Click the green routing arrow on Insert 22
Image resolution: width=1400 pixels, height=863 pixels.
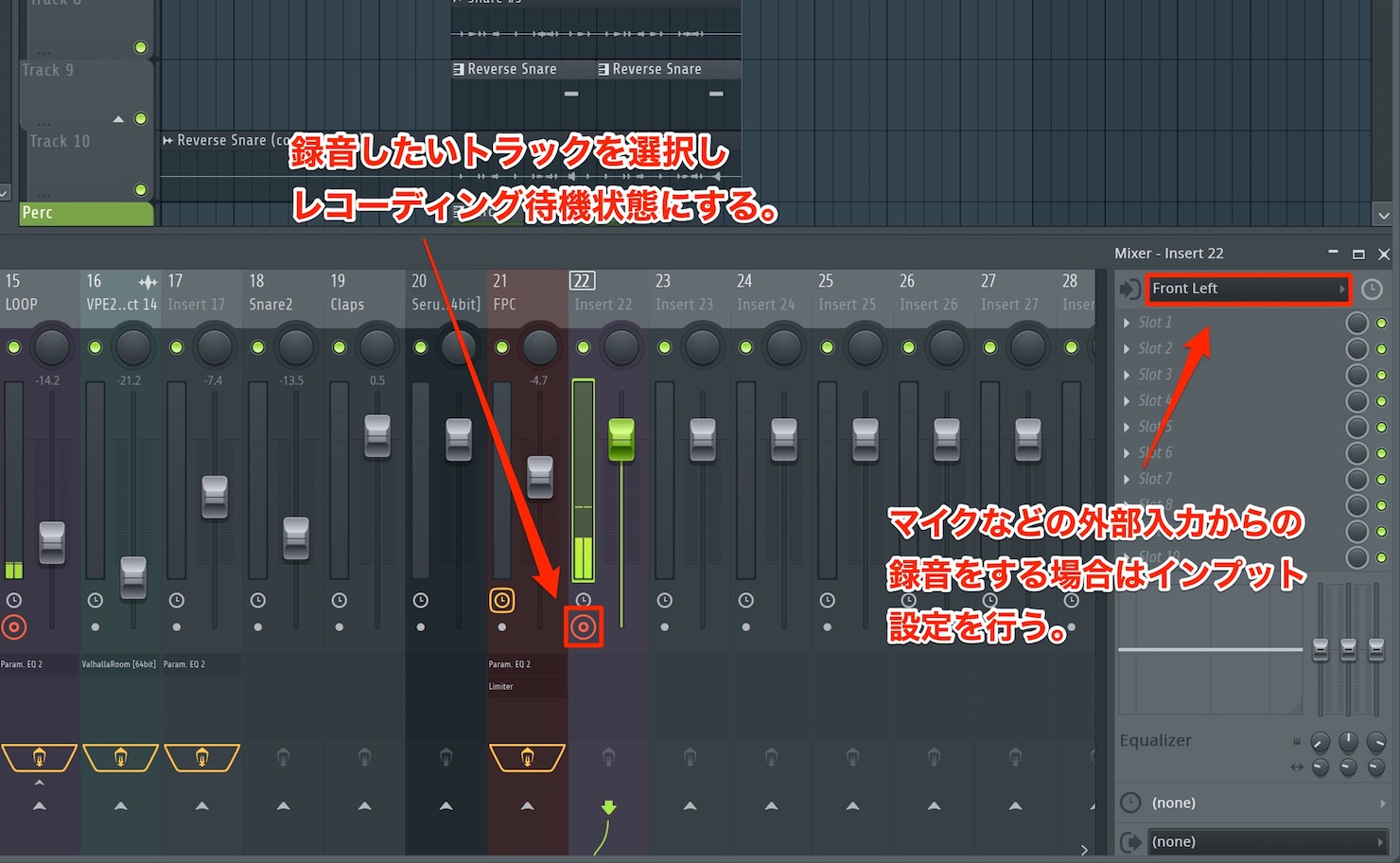pyautogui.click(x=608, y=807)
